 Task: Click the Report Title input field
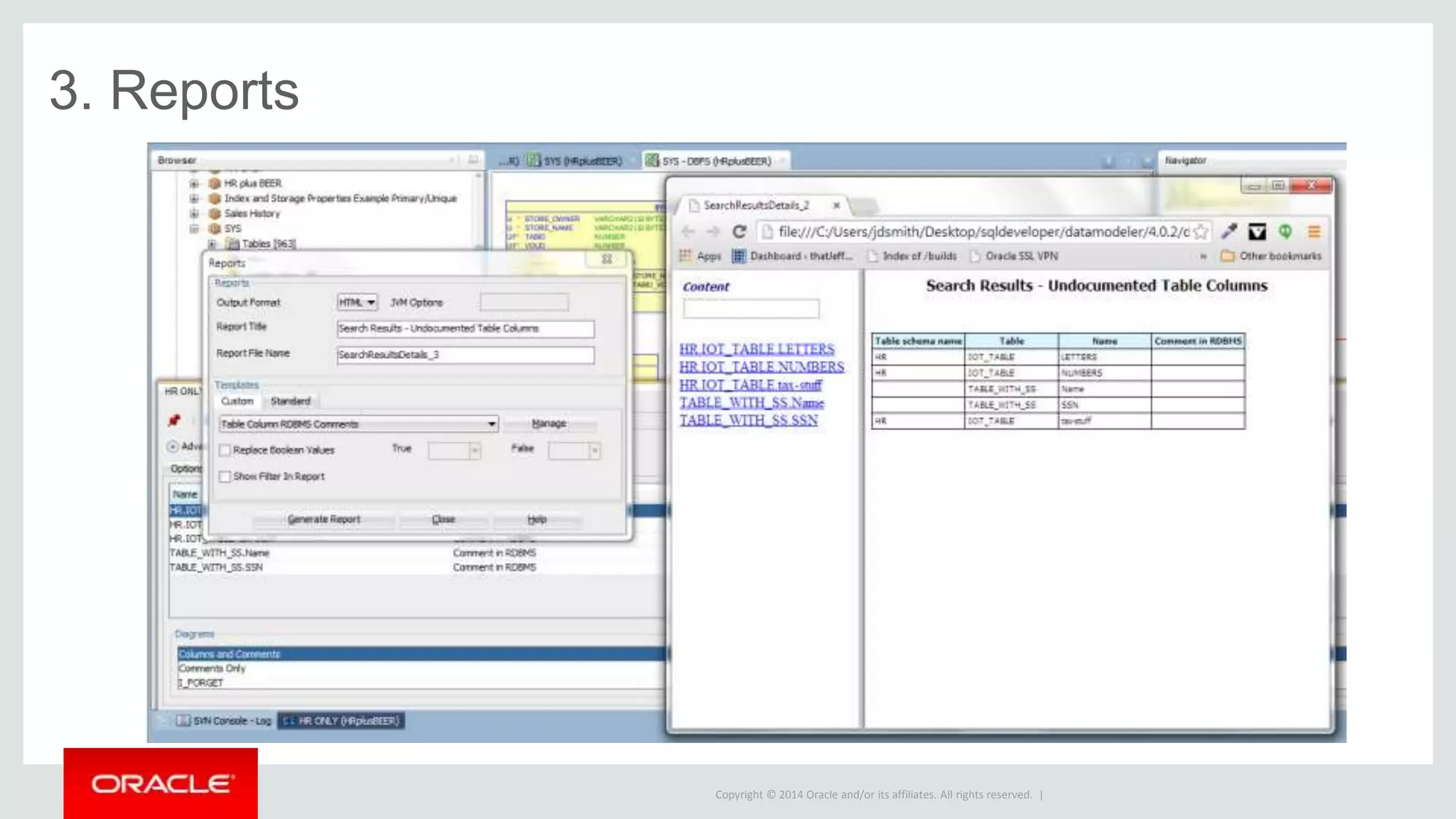[466, 328]
